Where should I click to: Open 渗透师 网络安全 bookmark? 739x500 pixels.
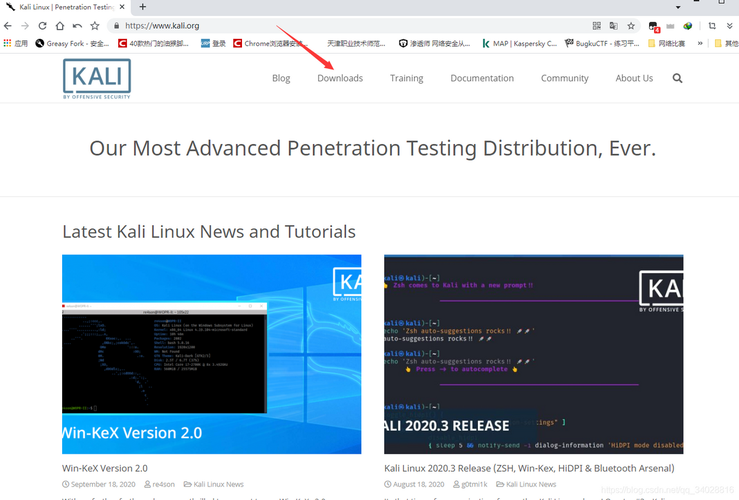pyautogui.click(x=435, y=43)
